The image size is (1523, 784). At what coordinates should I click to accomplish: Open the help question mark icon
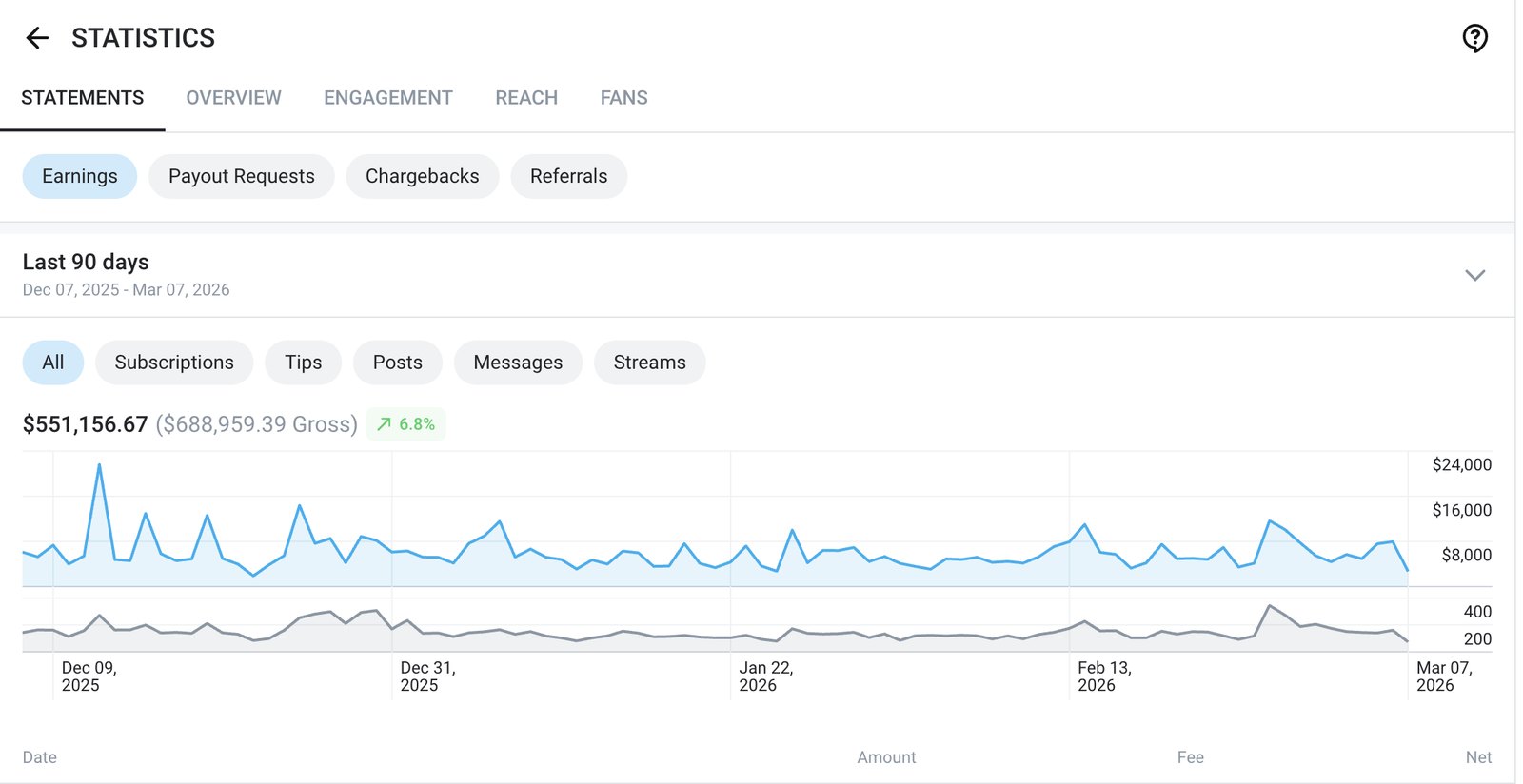(1474, 38)
